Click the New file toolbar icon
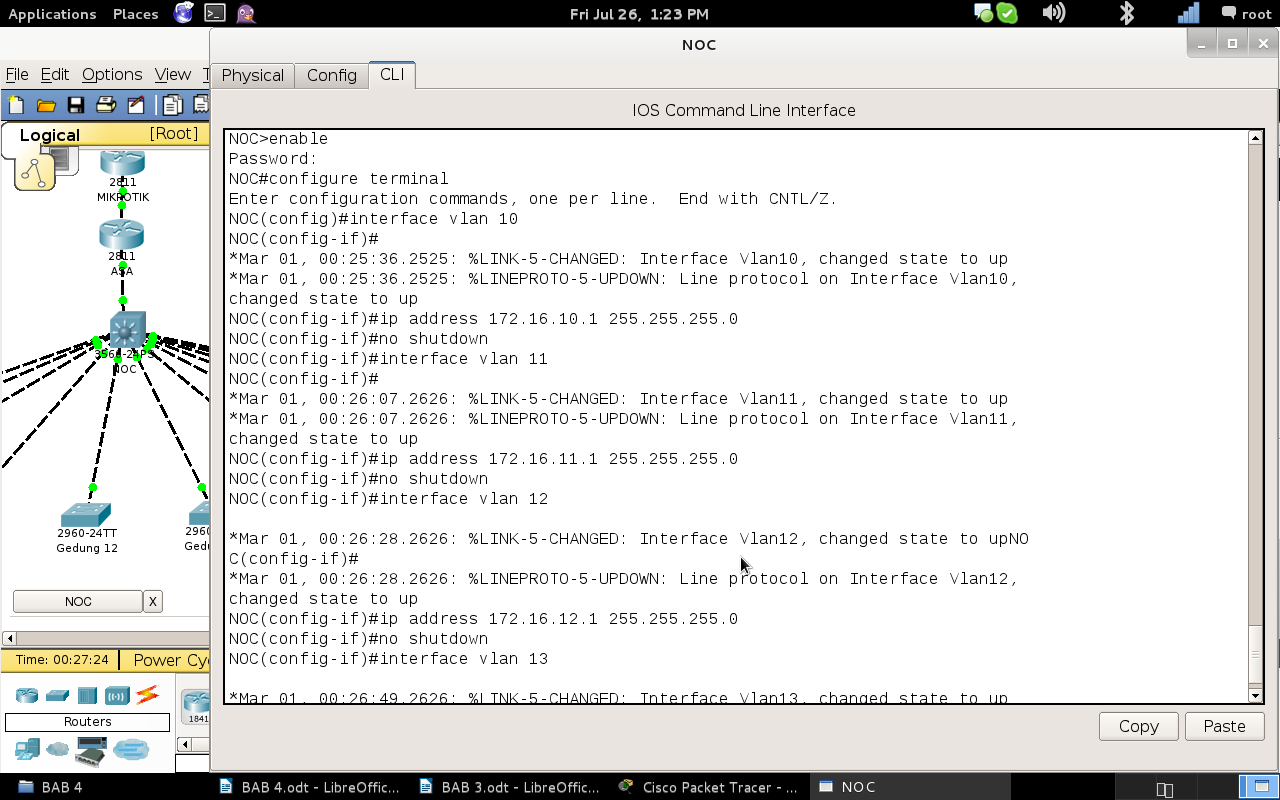1280x800 pixels. pyautogui.click(x=16, y=105)
